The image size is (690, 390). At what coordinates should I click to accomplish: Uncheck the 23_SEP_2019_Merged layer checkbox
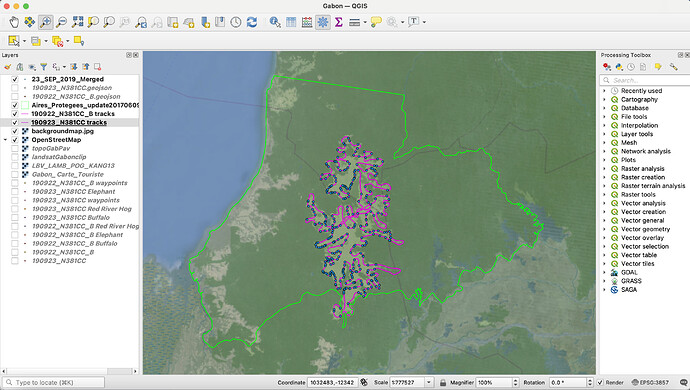(x=15, y=79)
